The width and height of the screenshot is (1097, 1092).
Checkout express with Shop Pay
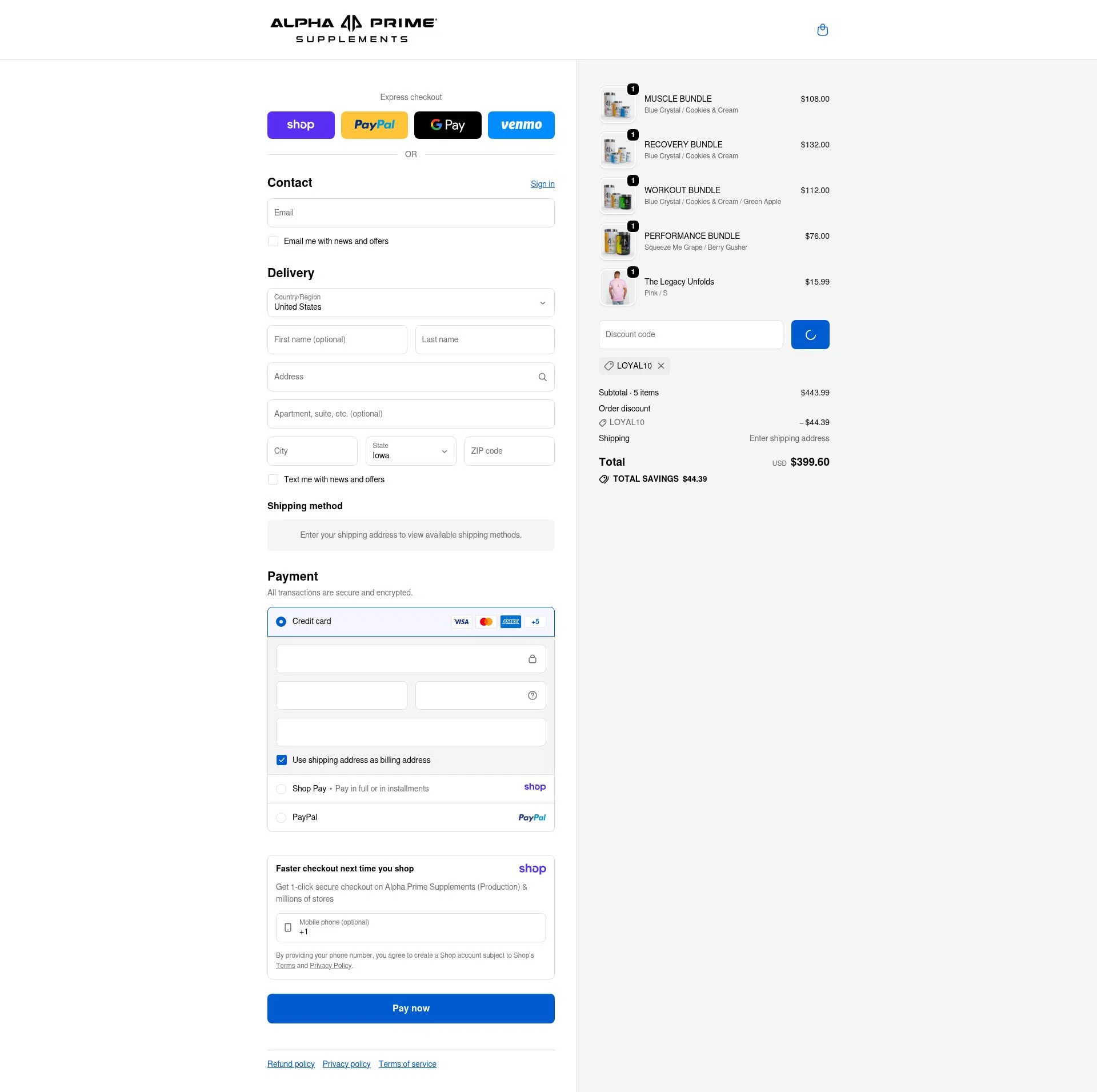coord(301,125)
